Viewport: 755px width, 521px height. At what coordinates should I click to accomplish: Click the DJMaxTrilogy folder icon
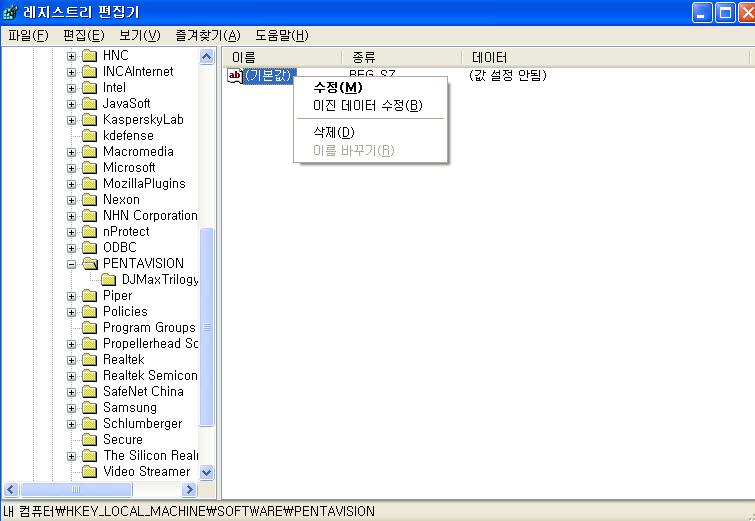(109, 280)
